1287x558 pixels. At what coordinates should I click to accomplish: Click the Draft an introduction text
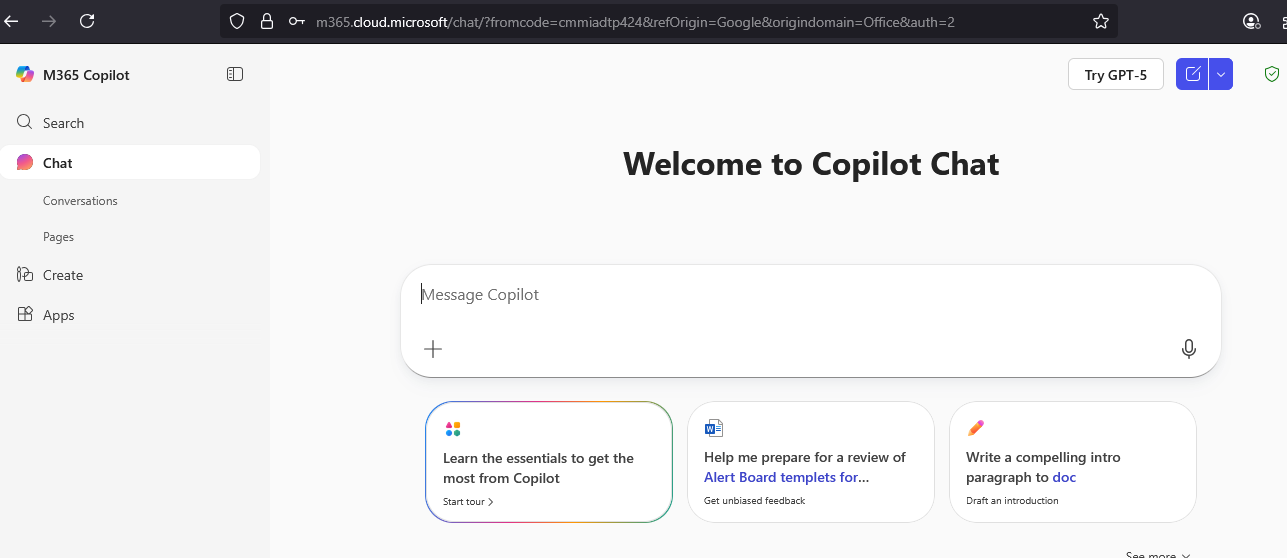[1012, 501]
